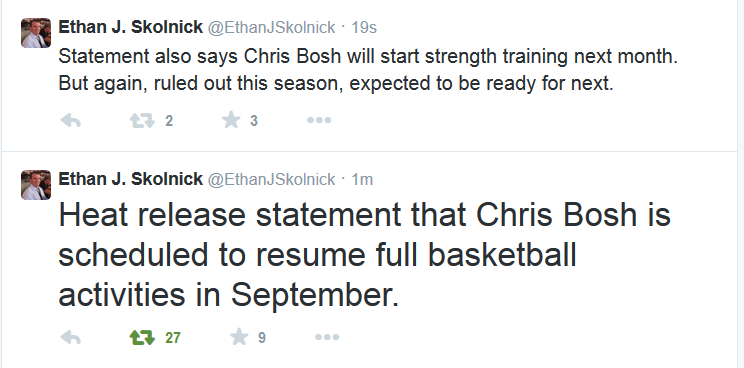View the 2 retweets count on top tweet
The image size is (744, 368).
(169, 121)
